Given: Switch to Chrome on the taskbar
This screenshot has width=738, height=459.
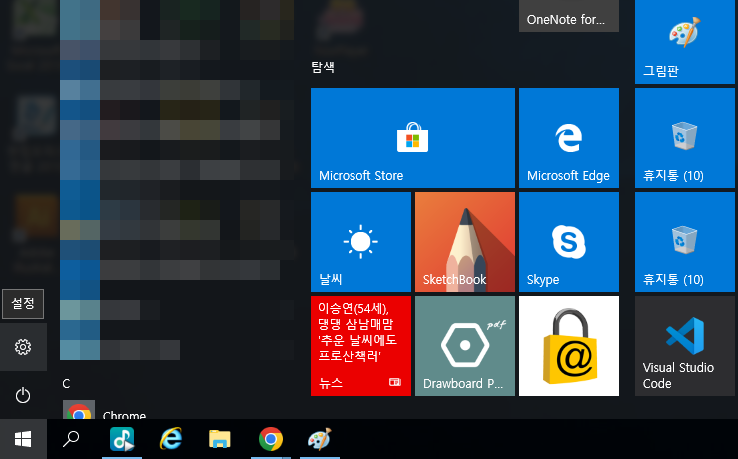Looking at the screenshot, I should pyautogui.click(x=271, y=439).
